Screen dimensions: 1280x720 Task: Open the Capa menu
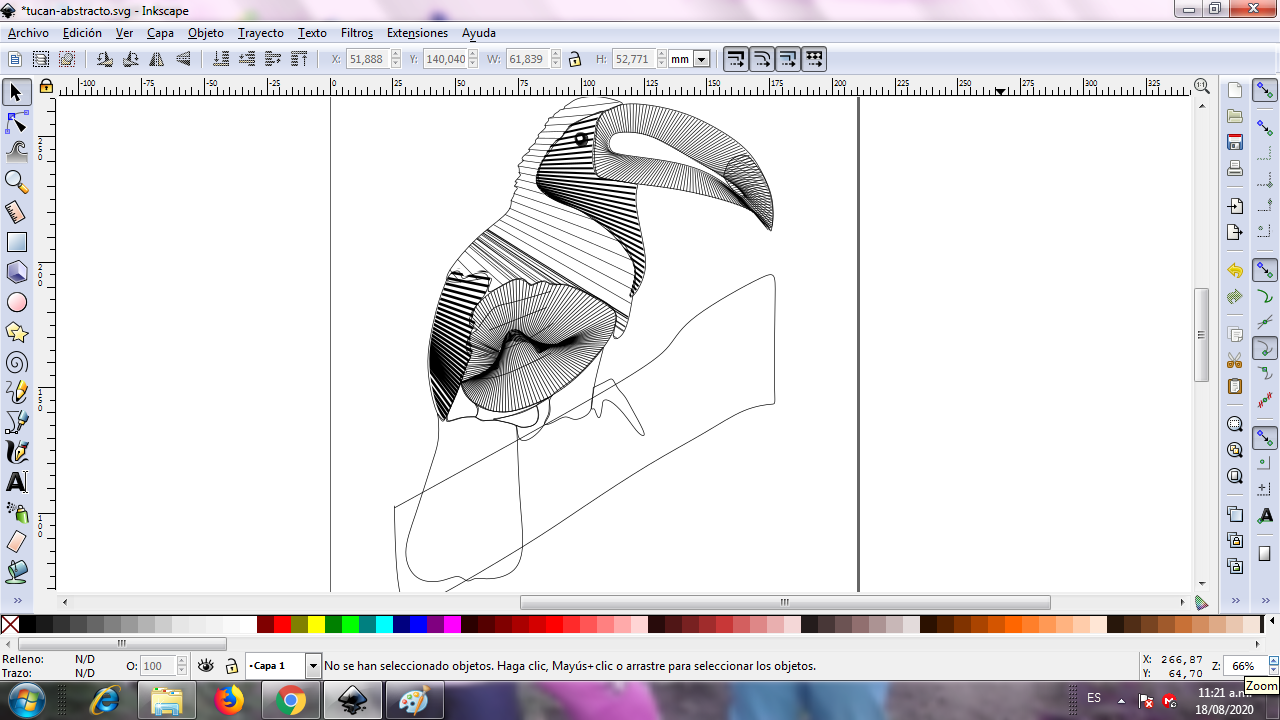pos(160,33)
